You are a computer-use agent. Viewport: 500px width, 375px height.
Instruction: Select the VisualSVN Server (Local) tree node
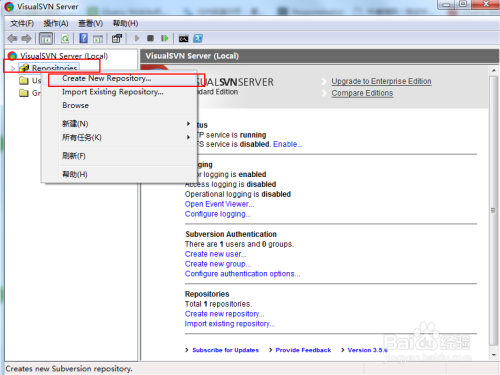point(64,56)
